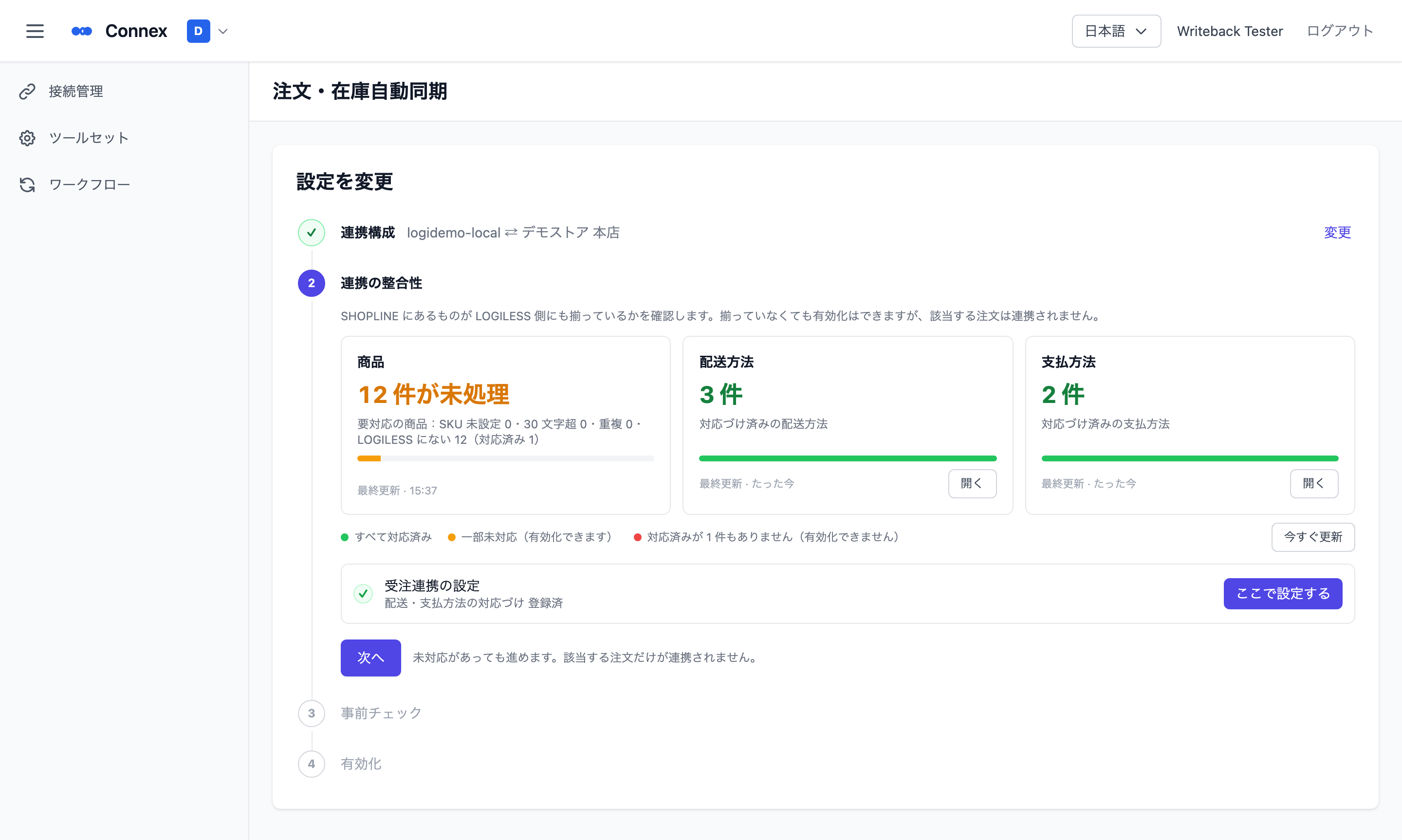Image resolution: width=1402 pixels, height=840 pixels.
Task: Click 変更 link for 連携構成
Action: 1337,233
